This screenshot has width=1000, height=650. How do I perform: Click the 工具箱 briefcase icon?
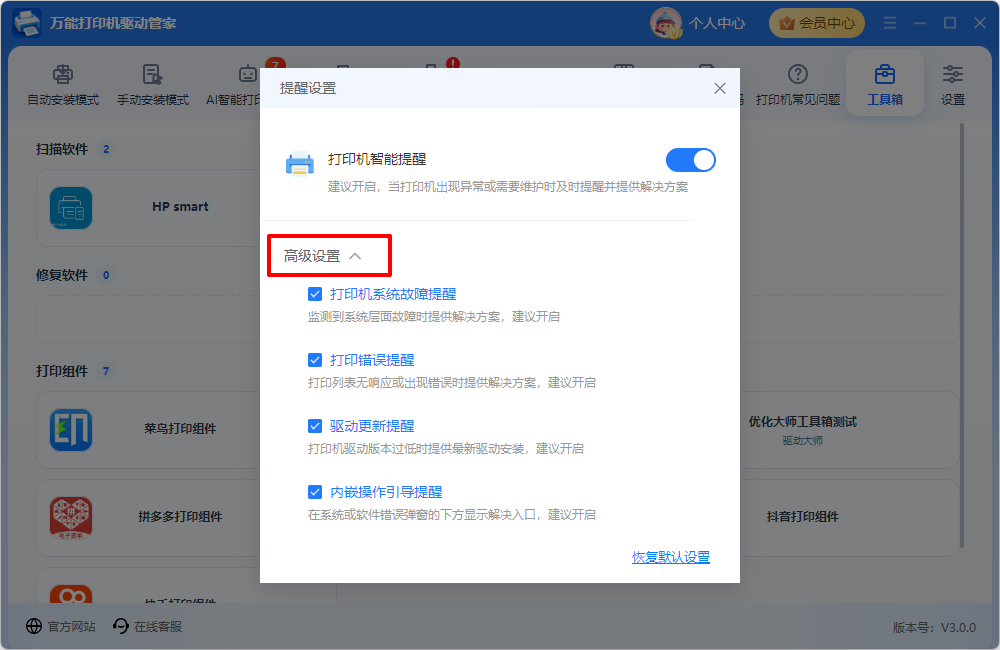[885, 74]
